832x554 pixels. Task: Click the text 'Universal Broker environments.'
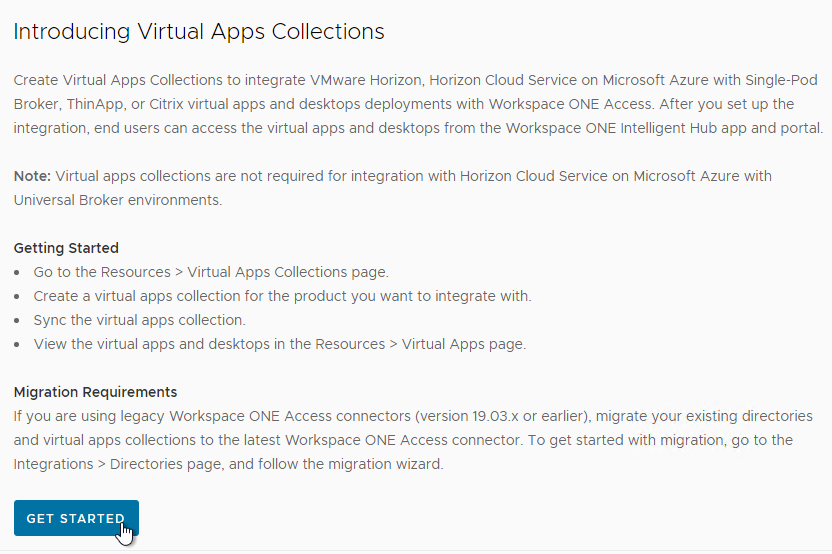click(118, 200)
